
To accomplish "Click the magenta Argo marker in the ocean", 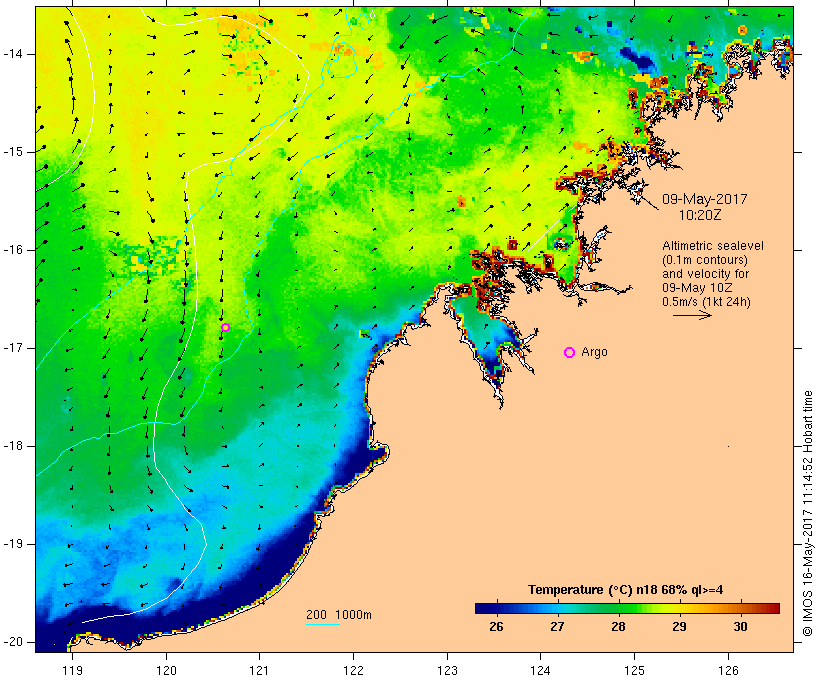I will (225, 327).
